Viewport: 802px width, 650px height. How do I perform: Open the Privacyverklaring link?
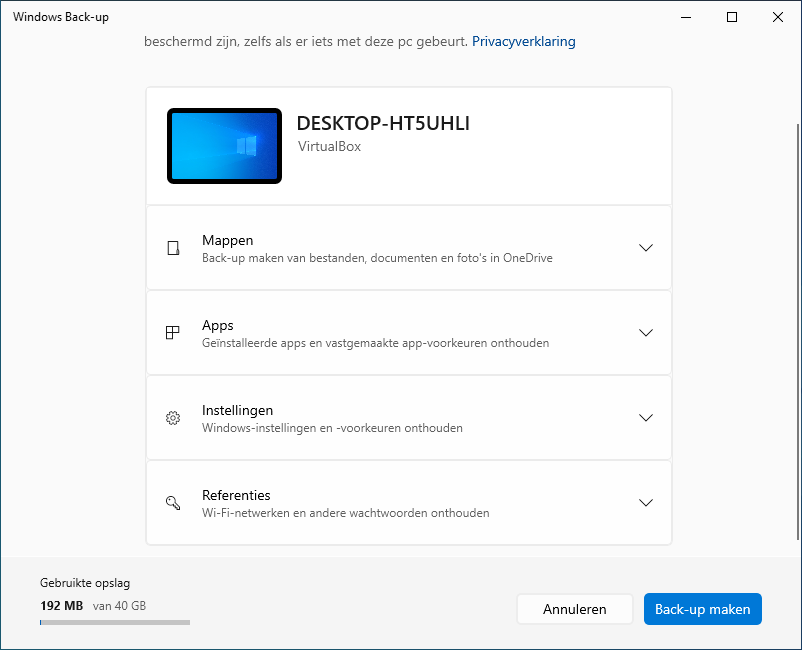pyautogui.click(x=523, y=42)
